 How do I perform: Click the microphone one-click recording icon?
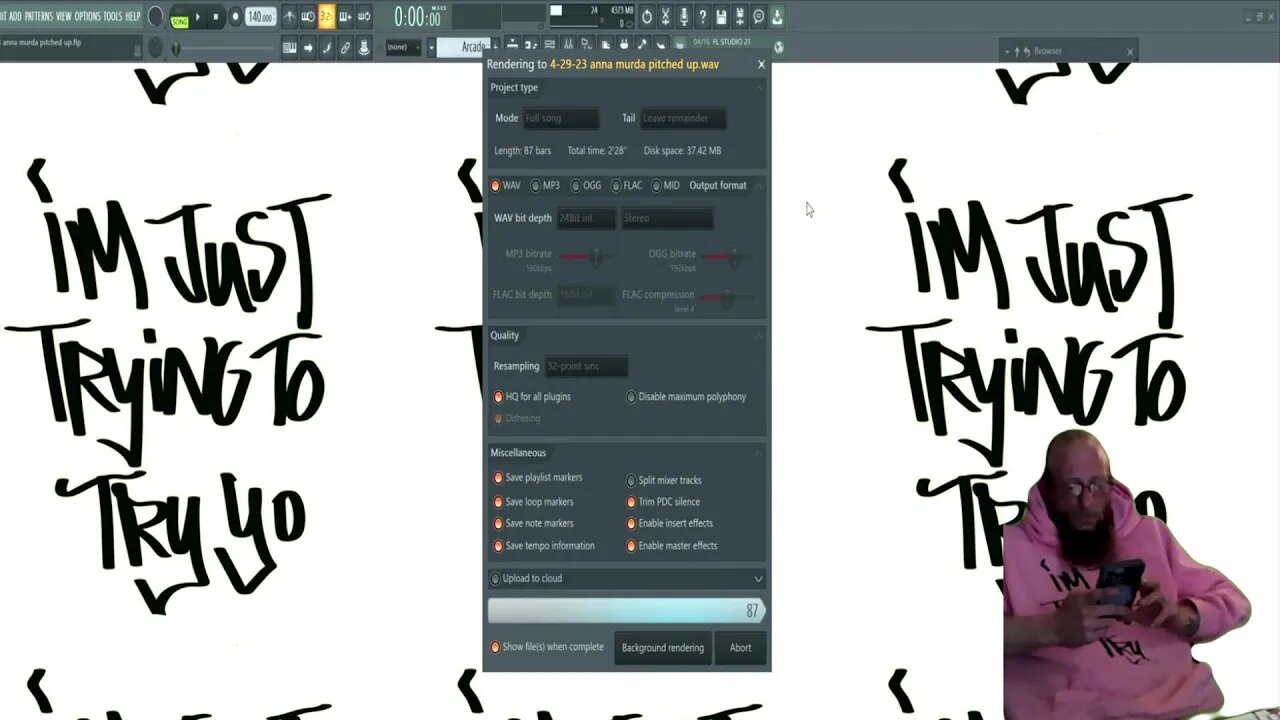(684, 17)
